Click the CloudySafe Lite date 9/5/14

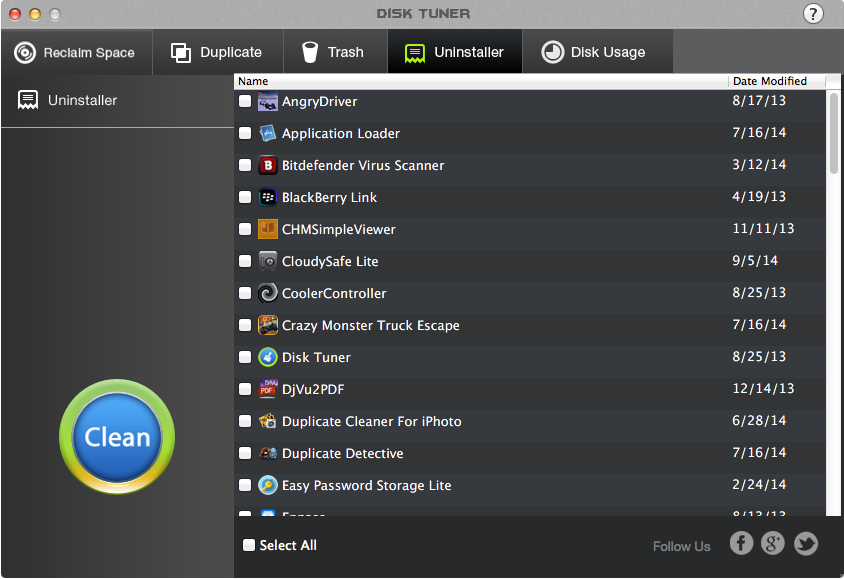755,260
